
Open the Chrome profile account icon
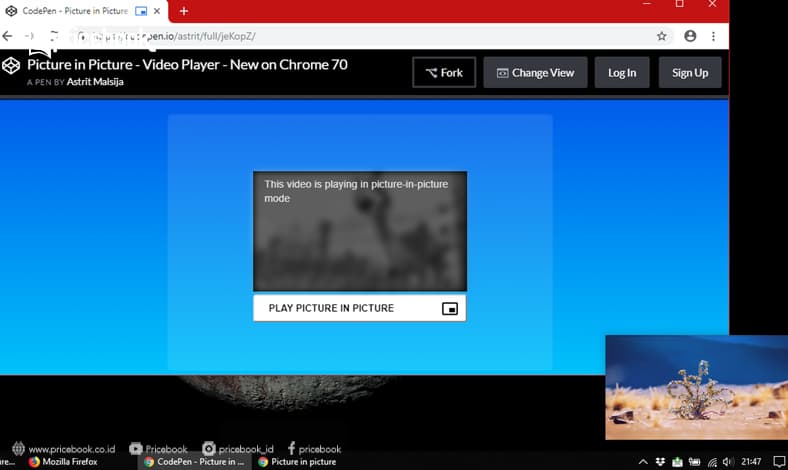tap(690, 36)
